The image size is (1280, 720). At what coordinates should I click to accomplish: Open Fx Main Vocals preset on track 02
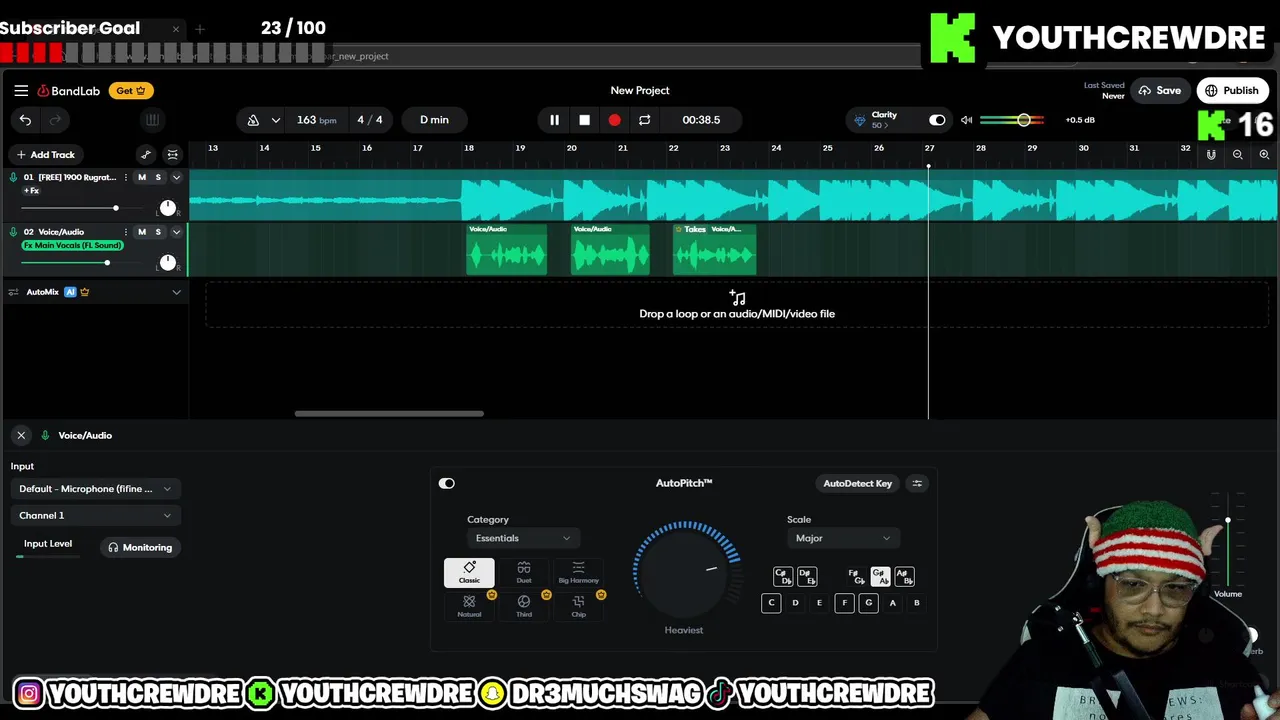click(72, 245)
